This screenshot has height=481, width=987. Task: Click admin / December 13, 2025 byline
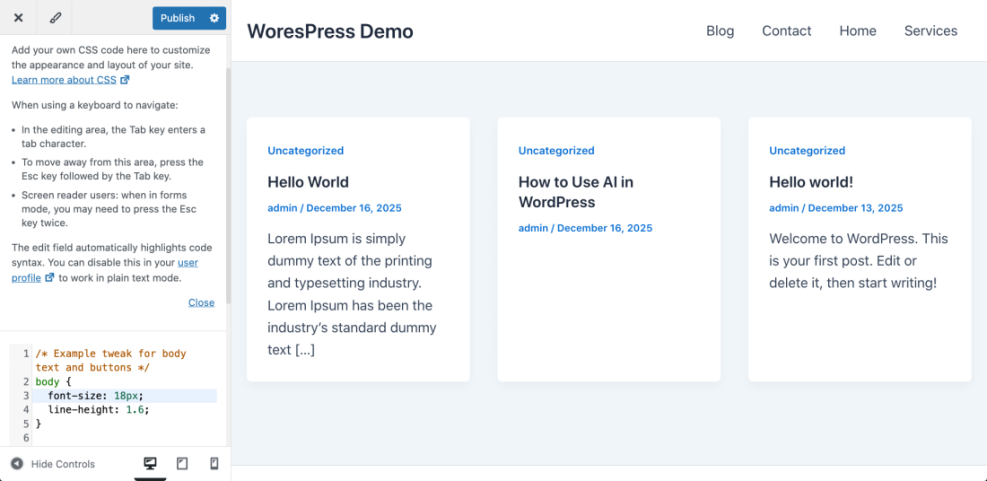836,208
